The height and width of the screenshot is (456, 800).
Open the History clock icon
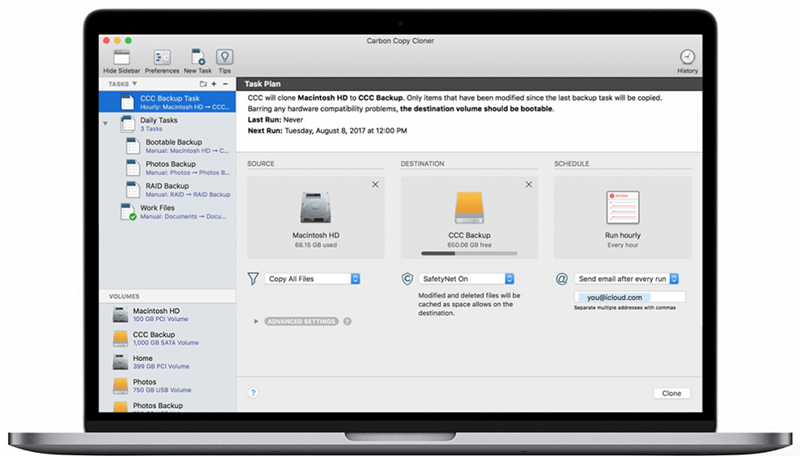click(x=687, y=57)
